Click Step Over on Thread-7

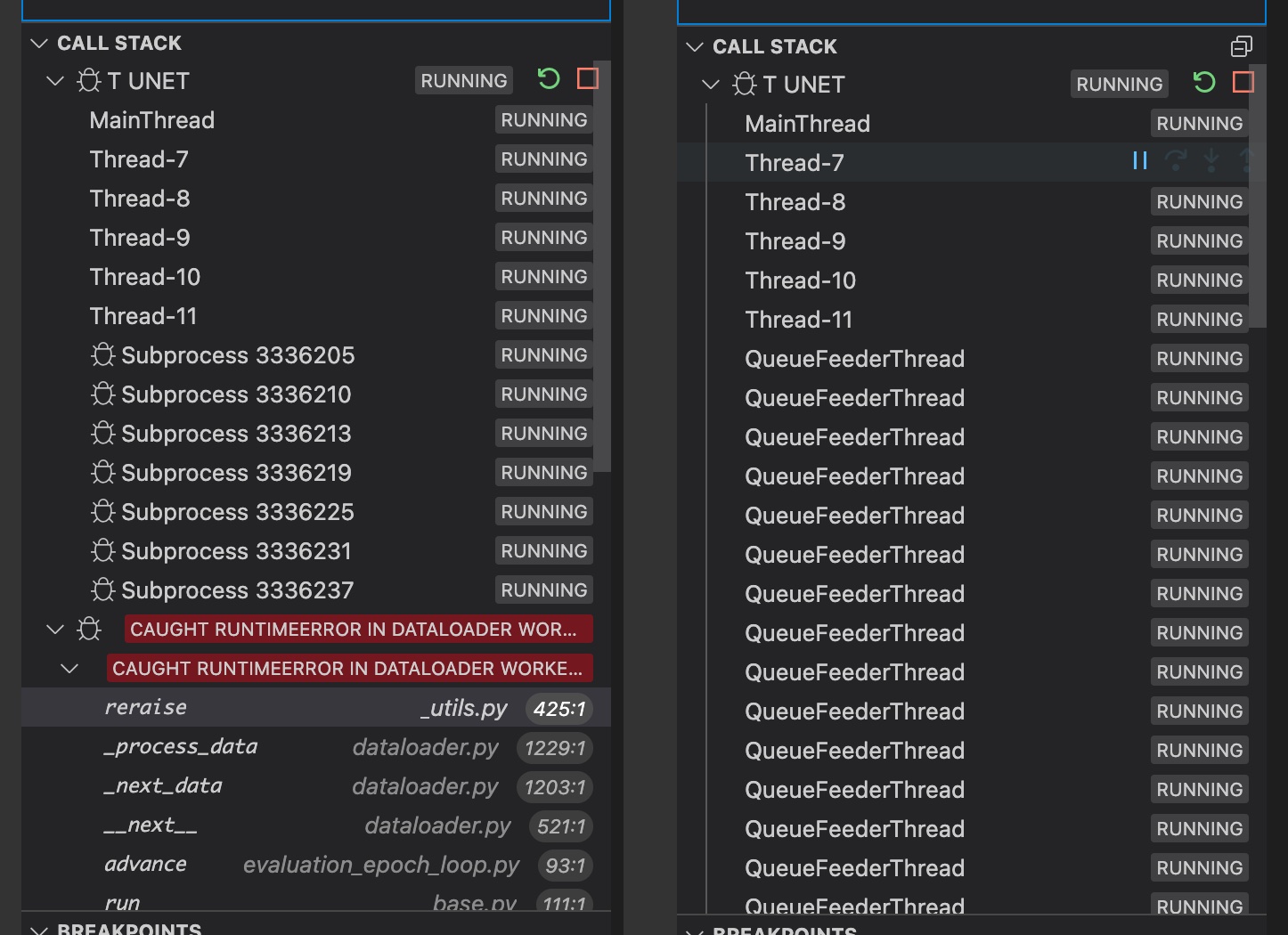[1178, 161]
